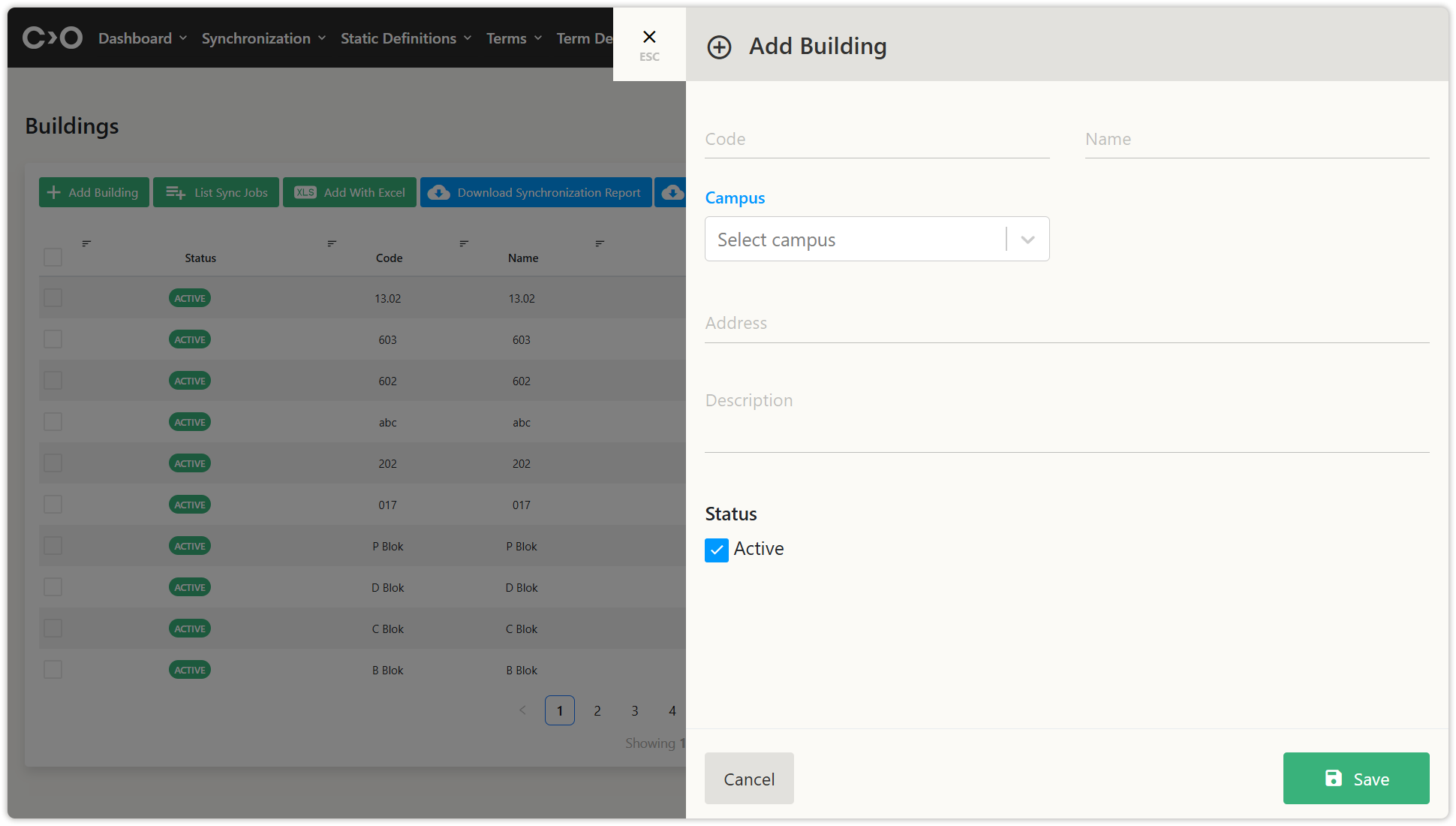
Task: Click the logo icon in the top navbar
Action: tap(52, 38)
